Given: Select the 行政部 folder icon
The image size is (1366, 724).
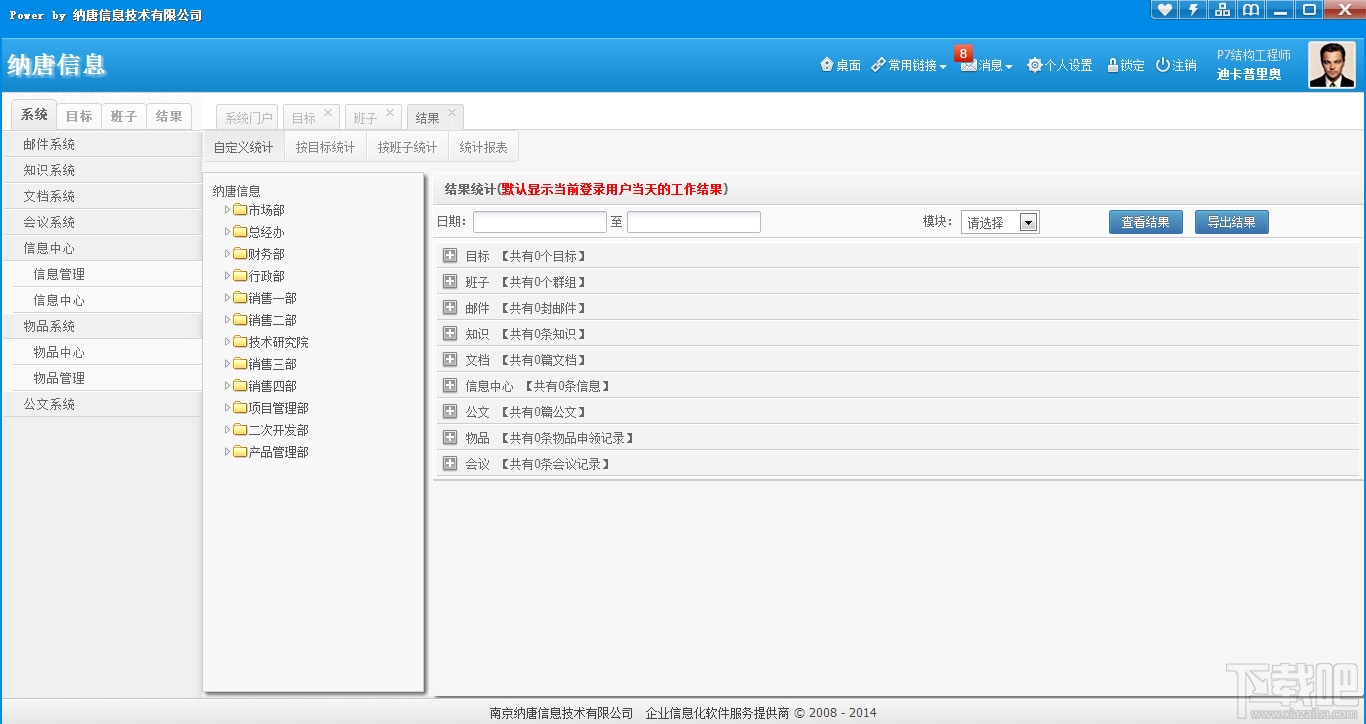Looking at the screenshot, I should (240, 276).
